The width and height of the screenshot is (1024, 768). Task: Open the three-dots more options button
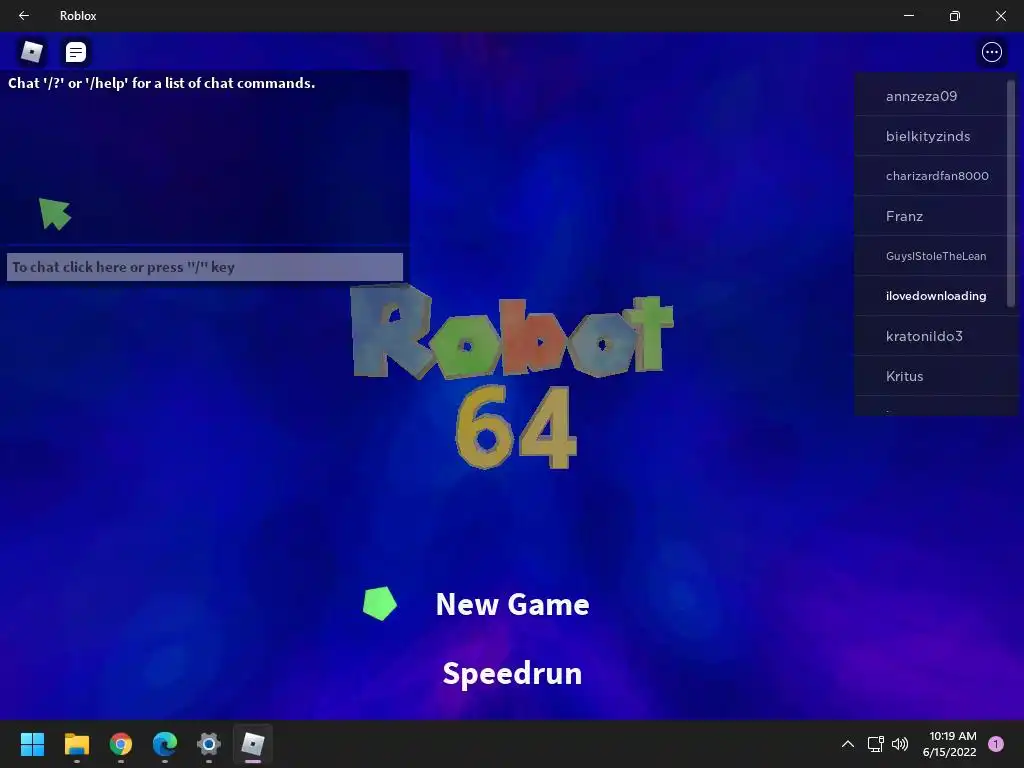point(991,52)
